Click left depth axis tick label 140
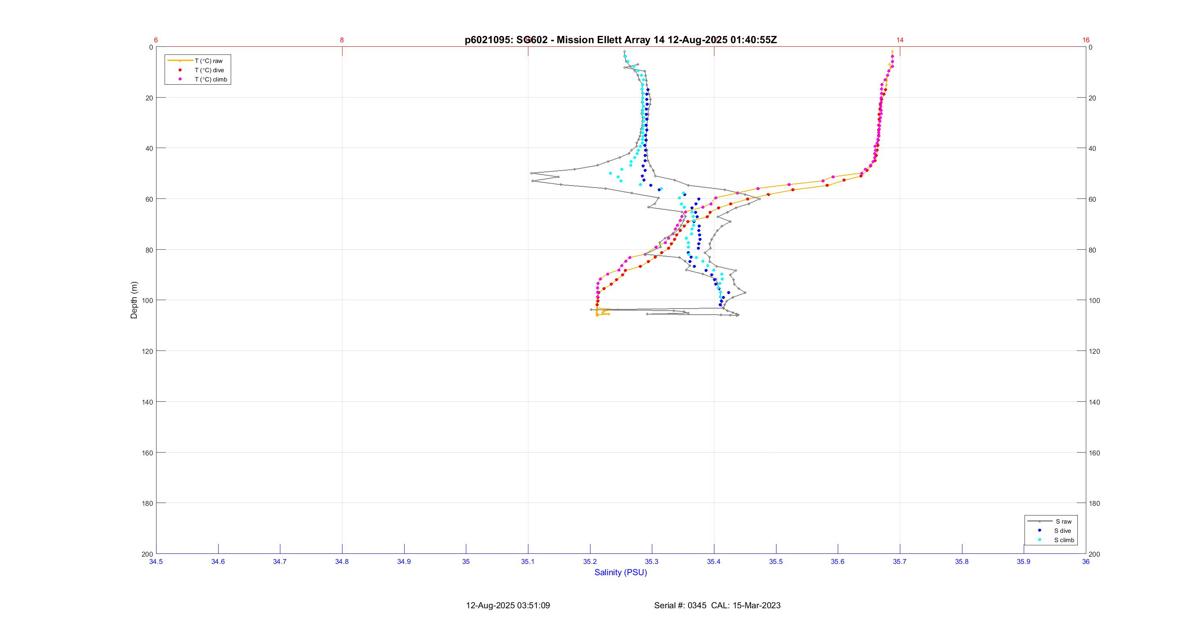This screenshot has width=1200, height=622. (146, 402)
